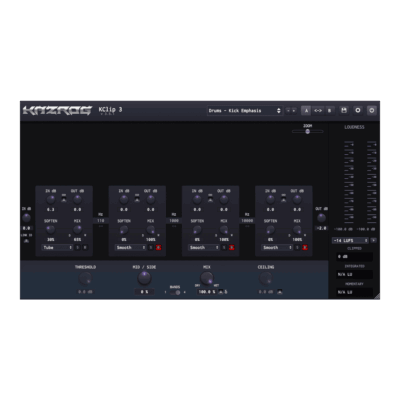Click band 2 Soften knob
Screen dimensions: 400x400
click(124, 230)
